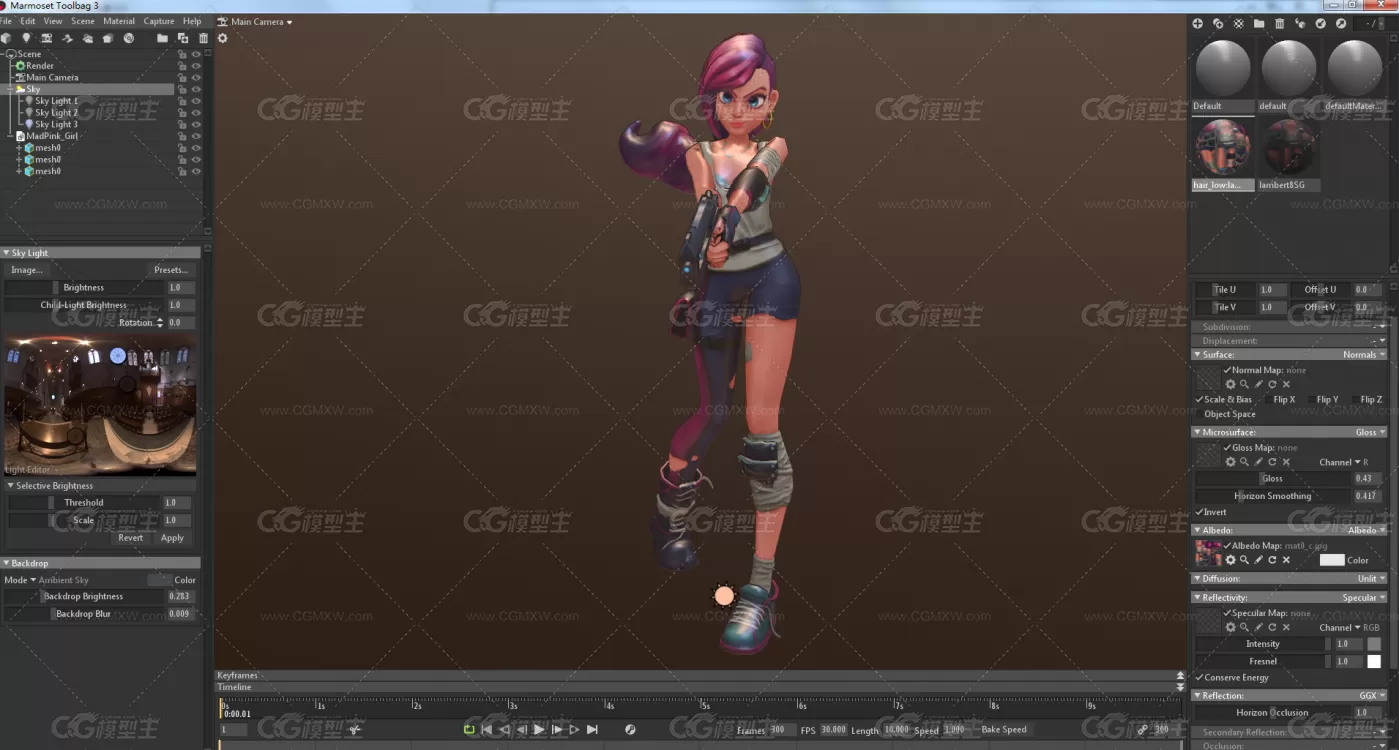Toggle visibility of MadPink_Girl
Viewport: 1399px width, 750px height.
(x=196, y=136)
